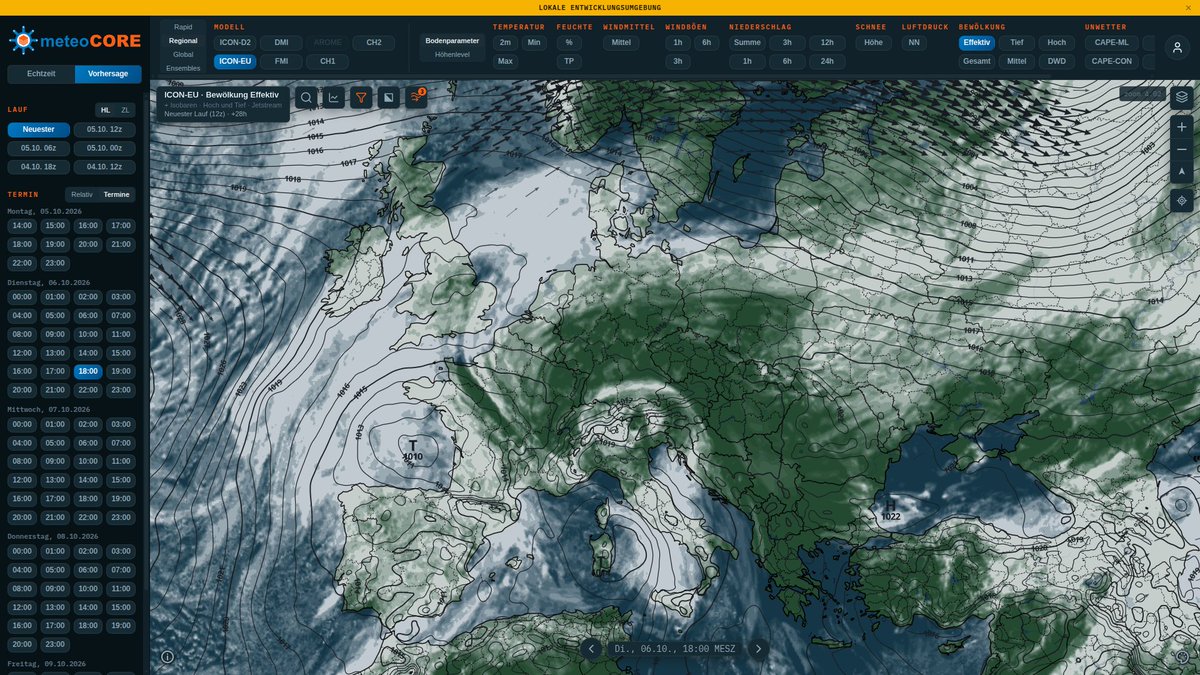Open the map layers stack button
The height and width of the screenshot is (675, 1200).
tap(1182, 97)
